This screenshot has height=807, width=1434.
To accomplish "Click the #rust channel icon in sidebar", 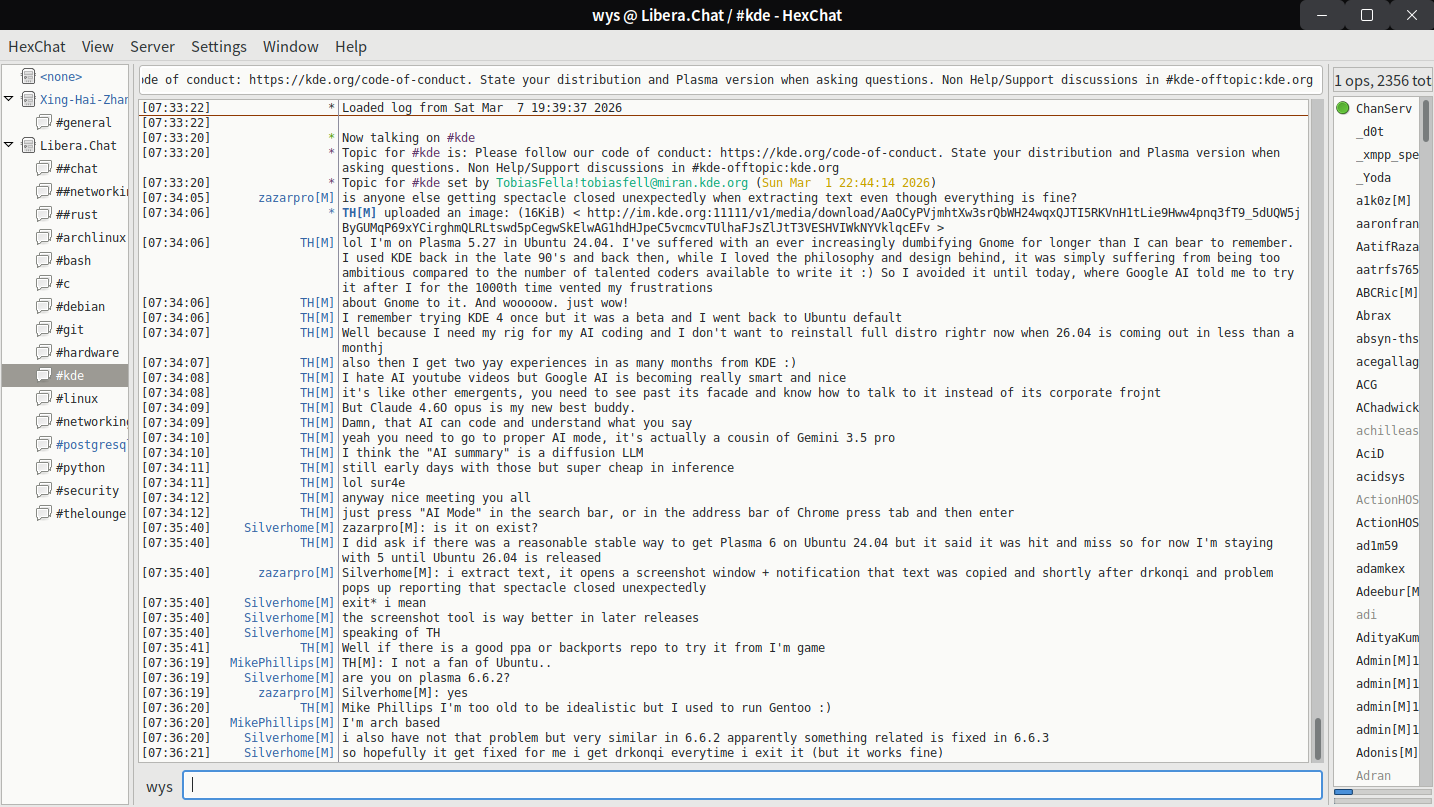I will (x=43, y=214).
